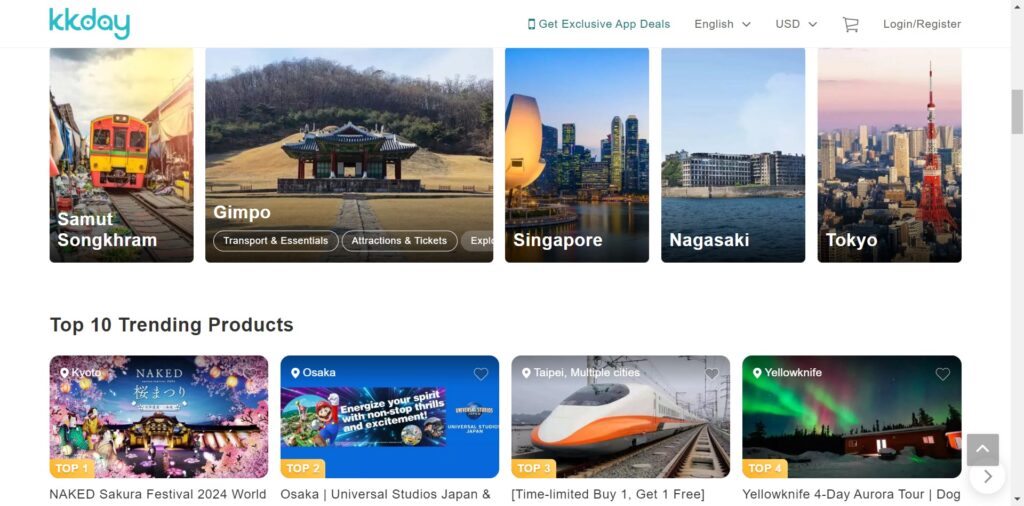Click the phone icon beside App Deals
Viewport: 1024px width, 506px height.
click(532, 24)
